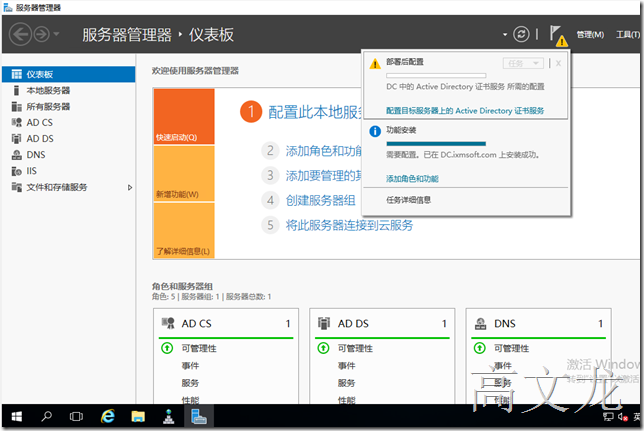Click the 文件和存储服务 sidebar icon

pyautogui.click(x=16, y=187)
